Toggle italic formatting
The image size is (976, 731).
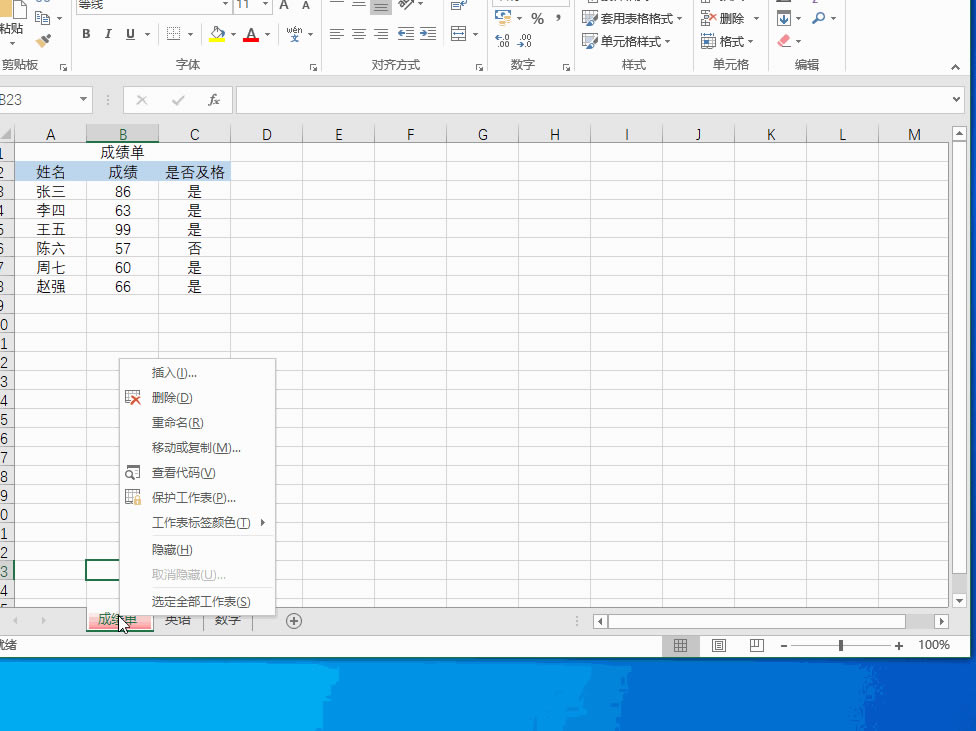pos(107,33)
